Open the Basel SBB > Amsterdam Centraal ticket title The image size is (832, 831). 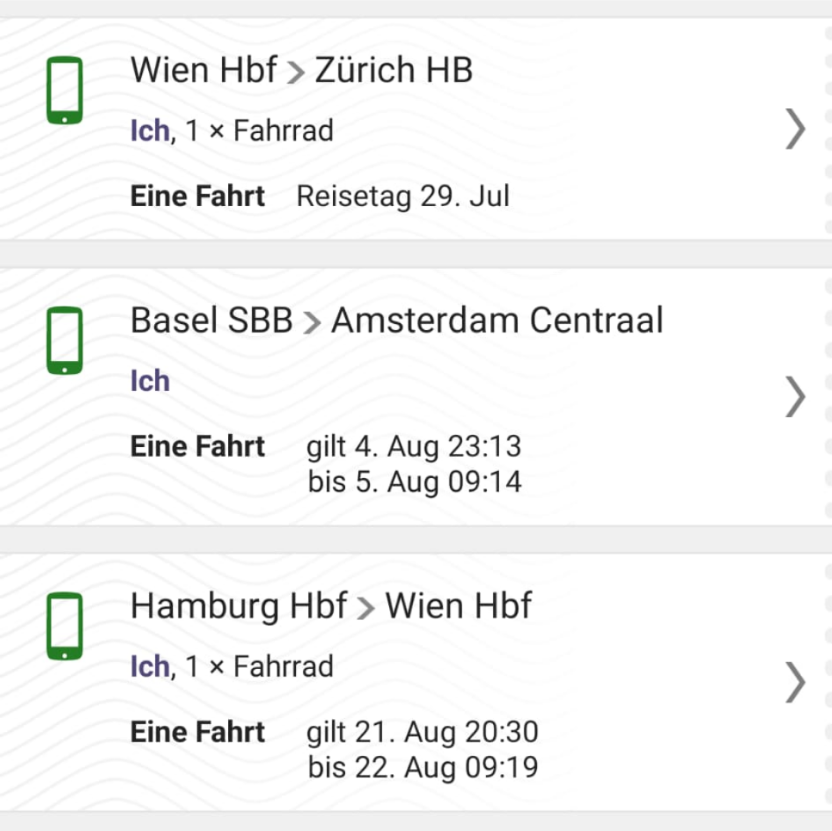(x=396, y=321)
